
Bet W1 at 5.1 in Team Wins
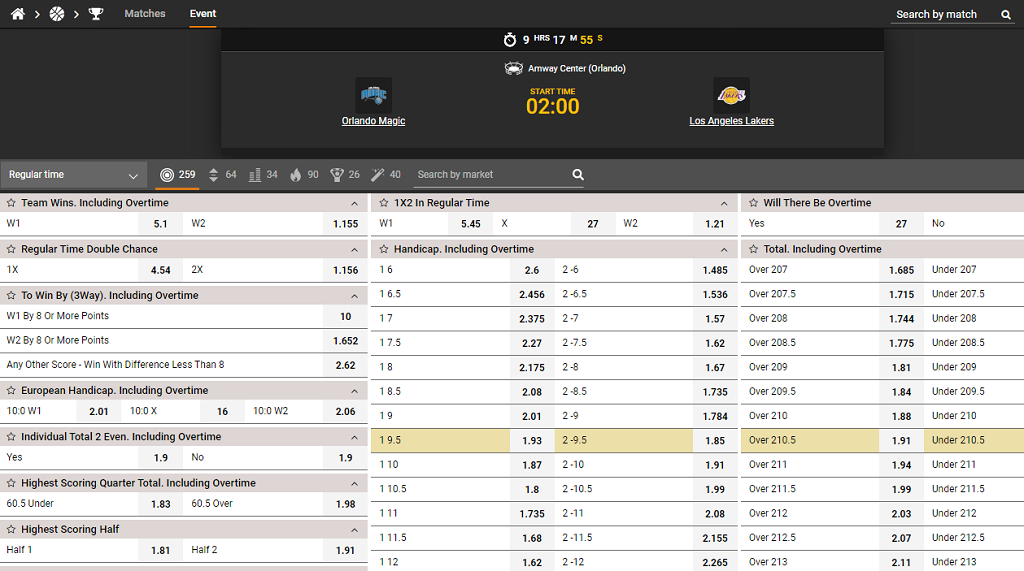pyautogui.click(x=161, y=223)
